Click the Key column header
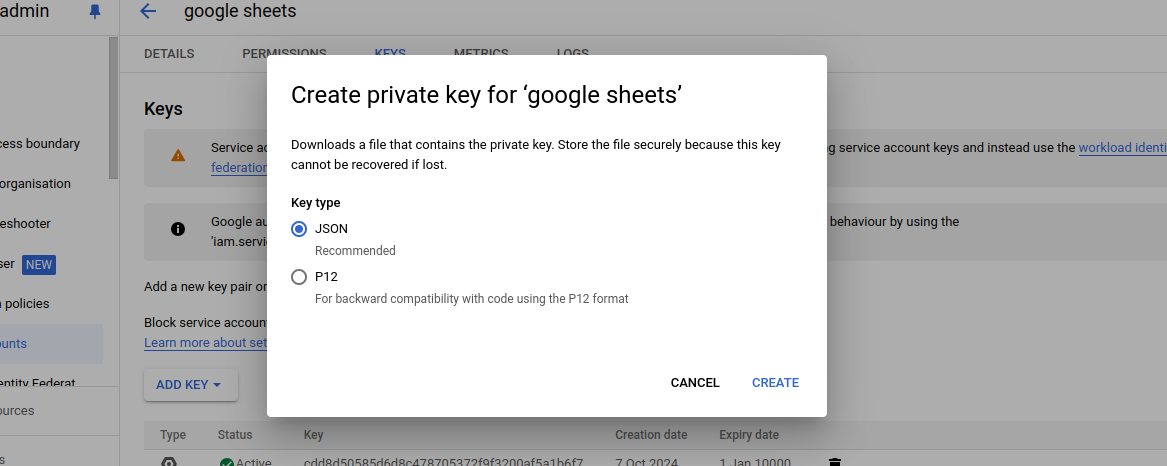 (313, 435)
